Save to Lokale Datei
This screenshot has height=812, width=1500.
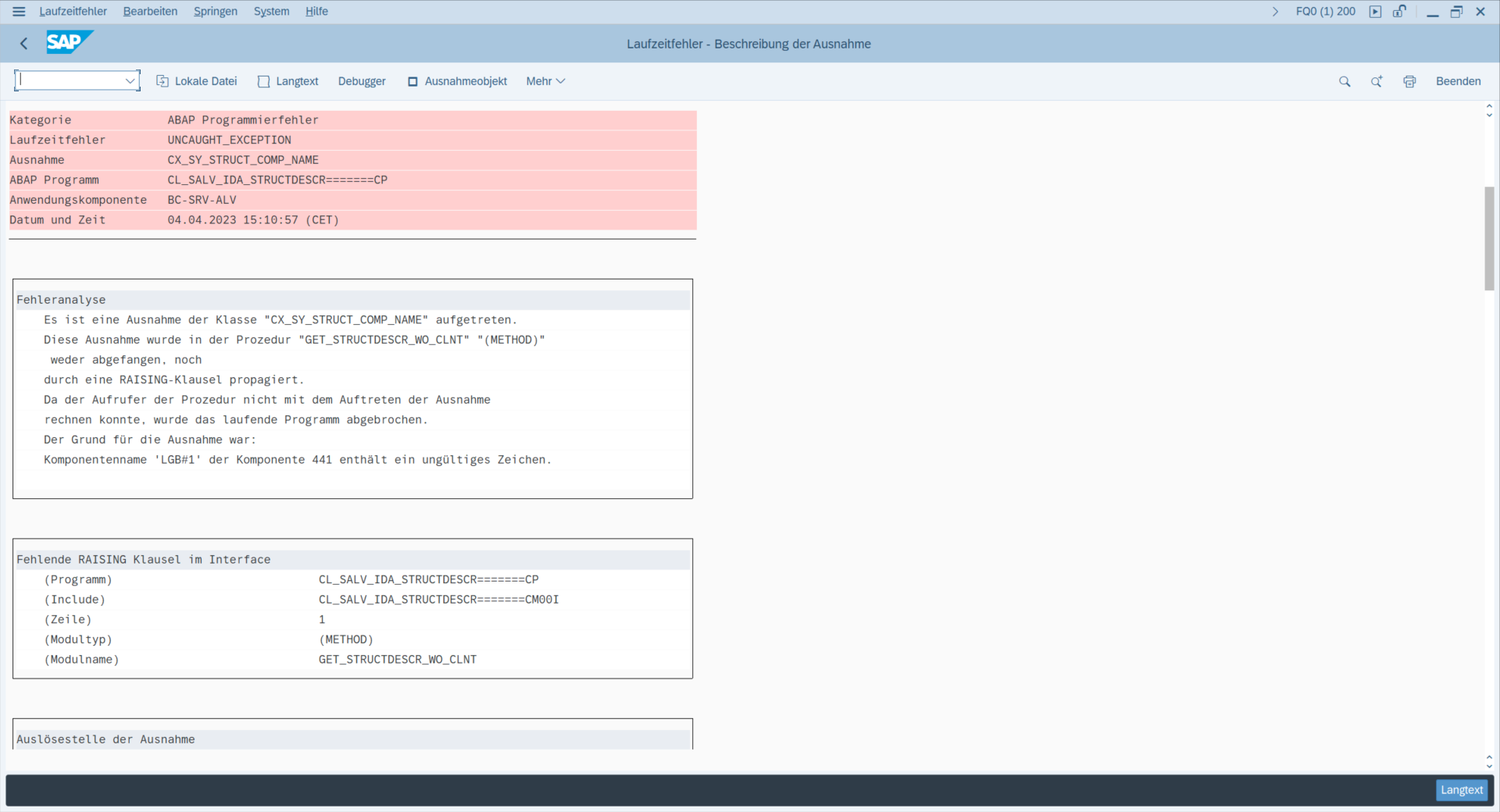tap(197, 81)
